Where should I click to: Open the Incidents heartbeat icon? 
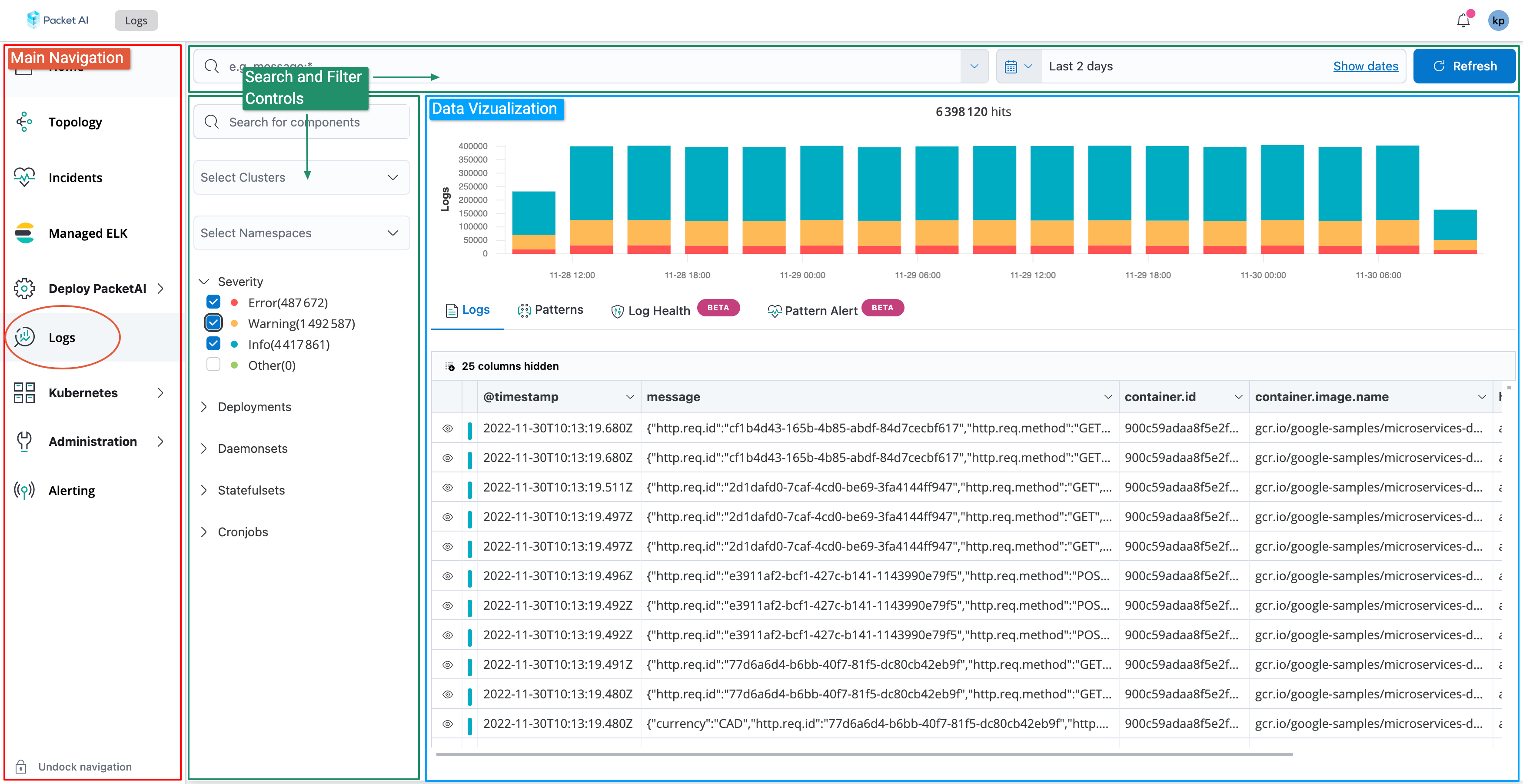coord(24,177)
